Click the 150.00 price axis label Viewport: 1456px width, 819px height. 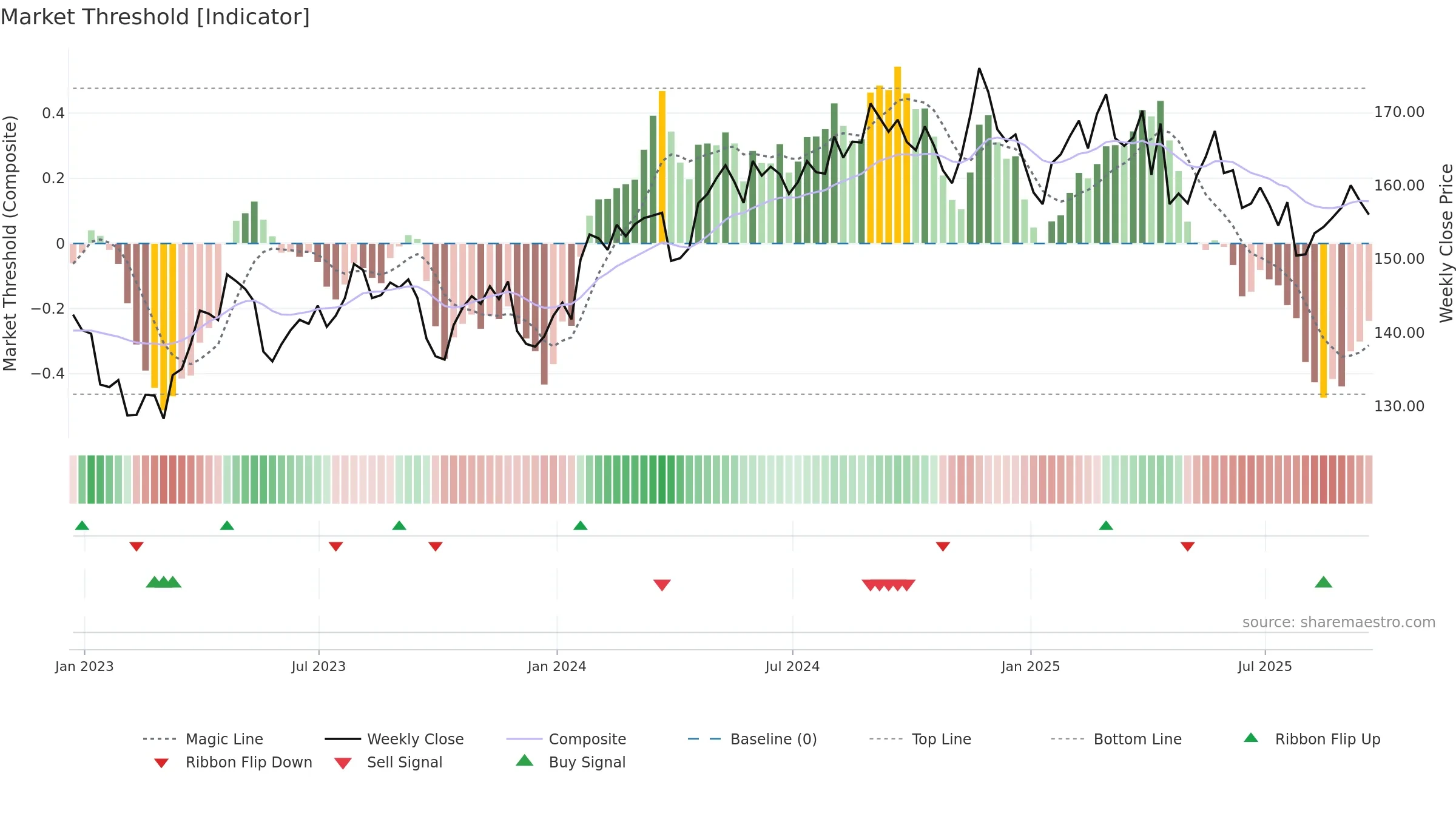click(1400, 259)
